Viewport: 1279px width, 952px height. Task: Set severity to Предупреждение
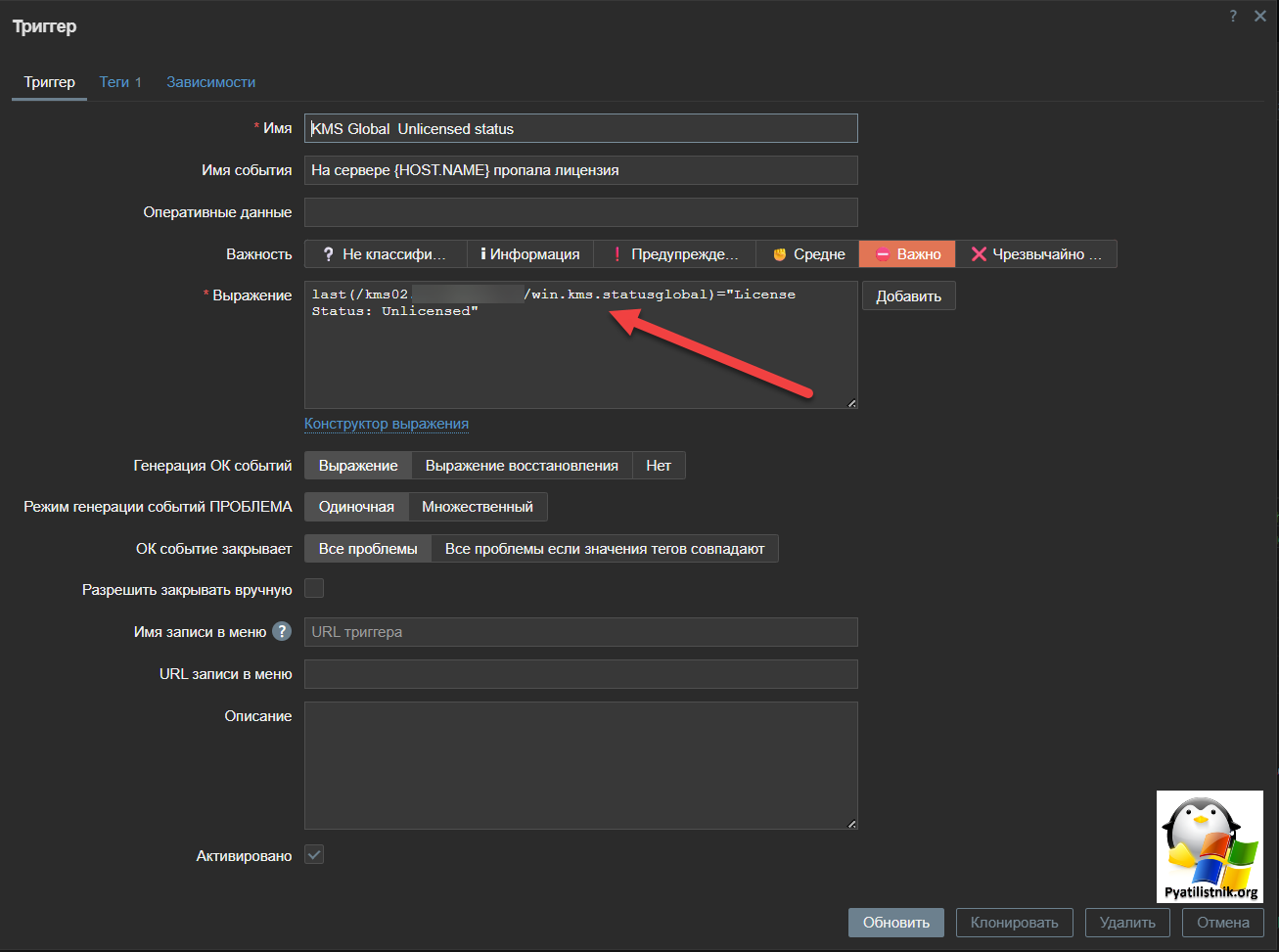tap(675, 254)
